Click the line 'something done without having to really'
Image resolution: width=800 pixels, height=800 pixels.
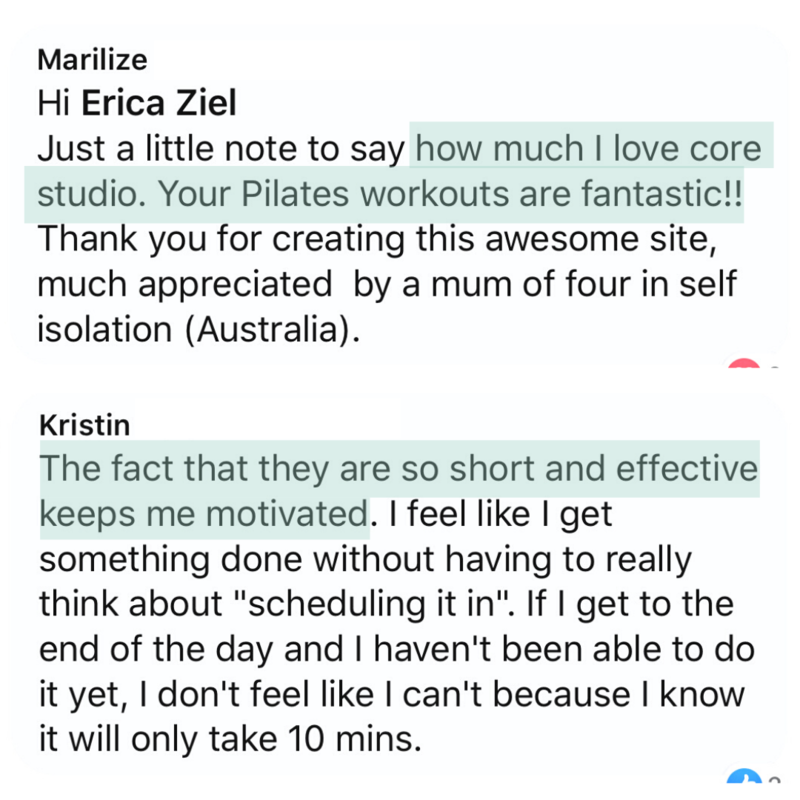[x=365, y=559]
